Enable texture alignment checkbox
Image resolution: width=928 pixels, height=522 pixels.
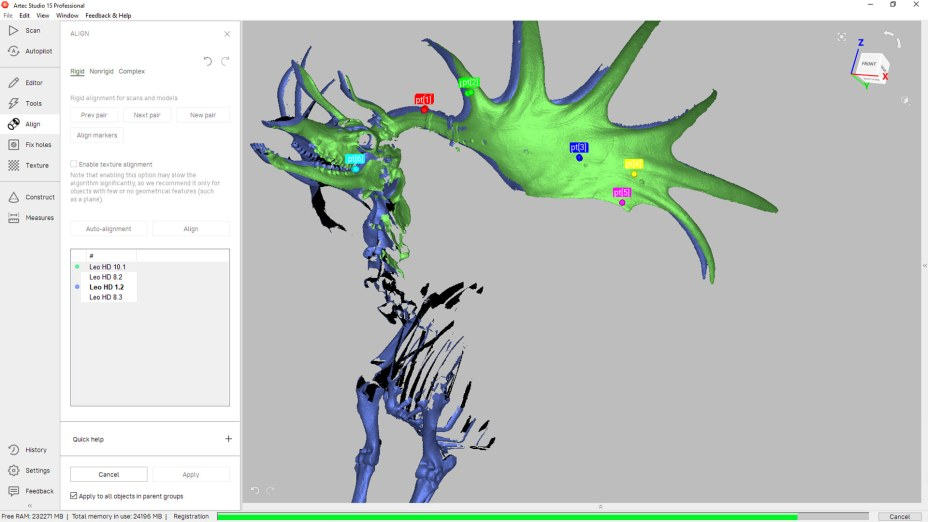[74, 164]
